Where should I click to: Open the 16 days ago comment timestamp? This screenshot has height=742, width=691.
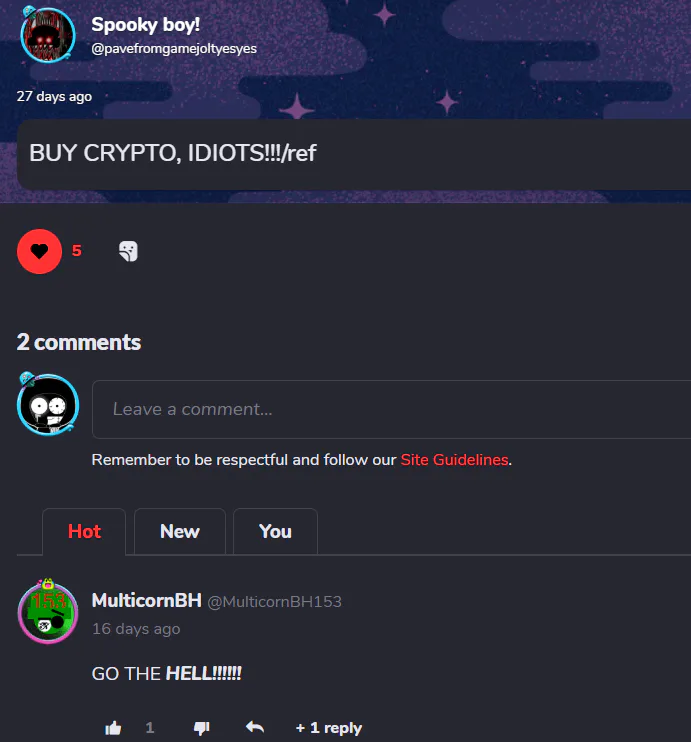136,629
